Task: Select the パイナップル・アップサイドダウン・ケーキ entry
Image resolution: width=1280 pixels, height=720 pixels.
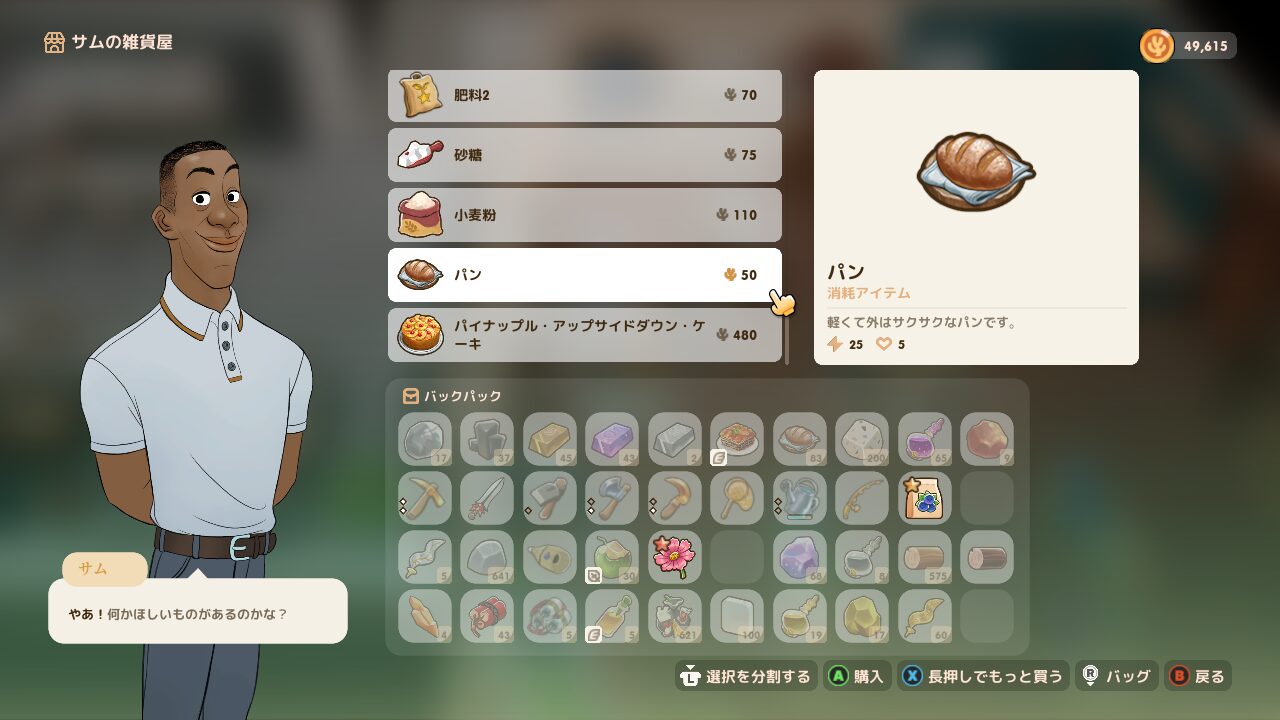Action: [x=585, y=335]
